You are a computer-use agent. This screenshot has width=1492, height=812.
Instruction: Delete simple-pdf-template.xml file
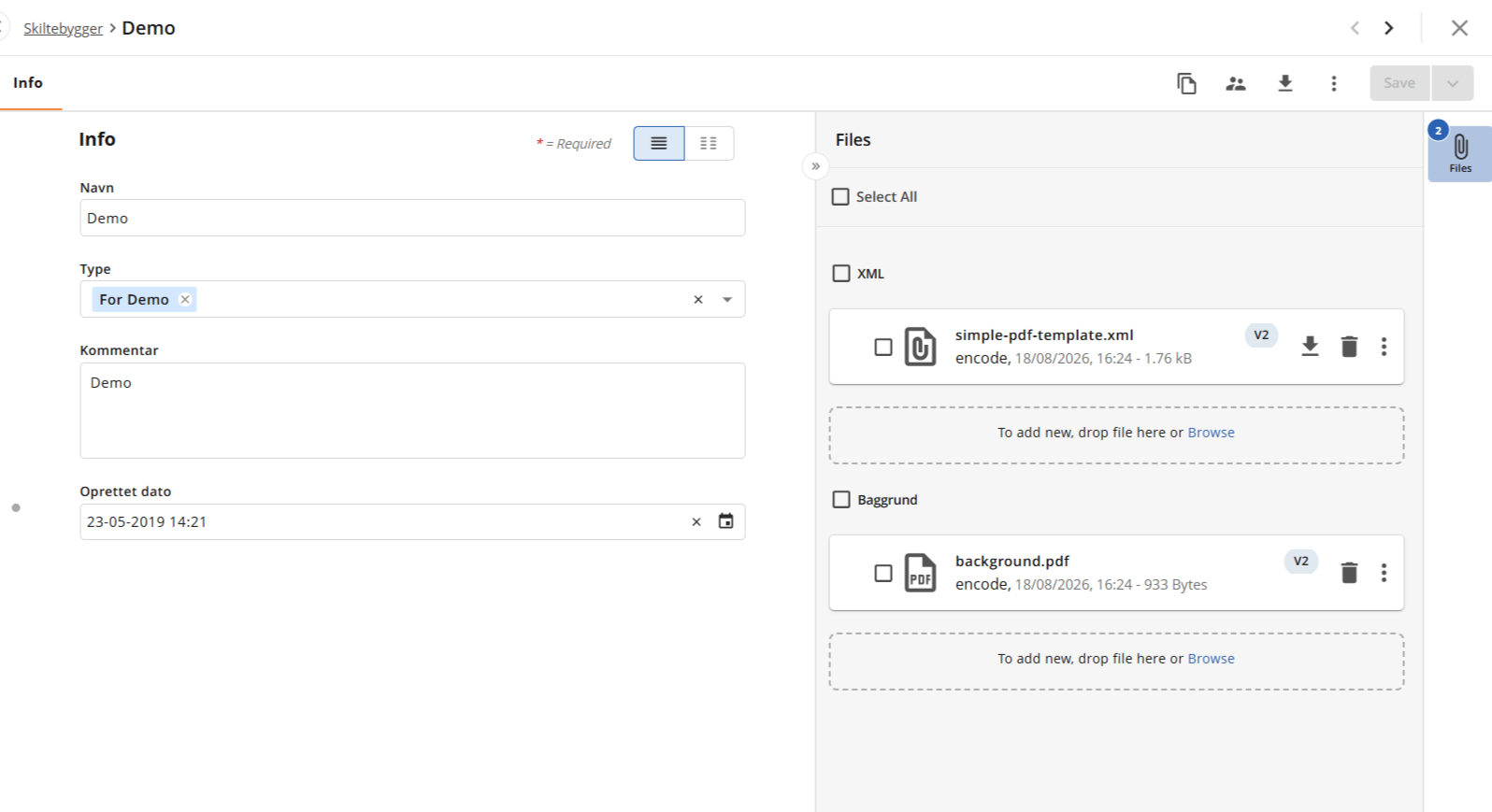(x=1349, y=347)
